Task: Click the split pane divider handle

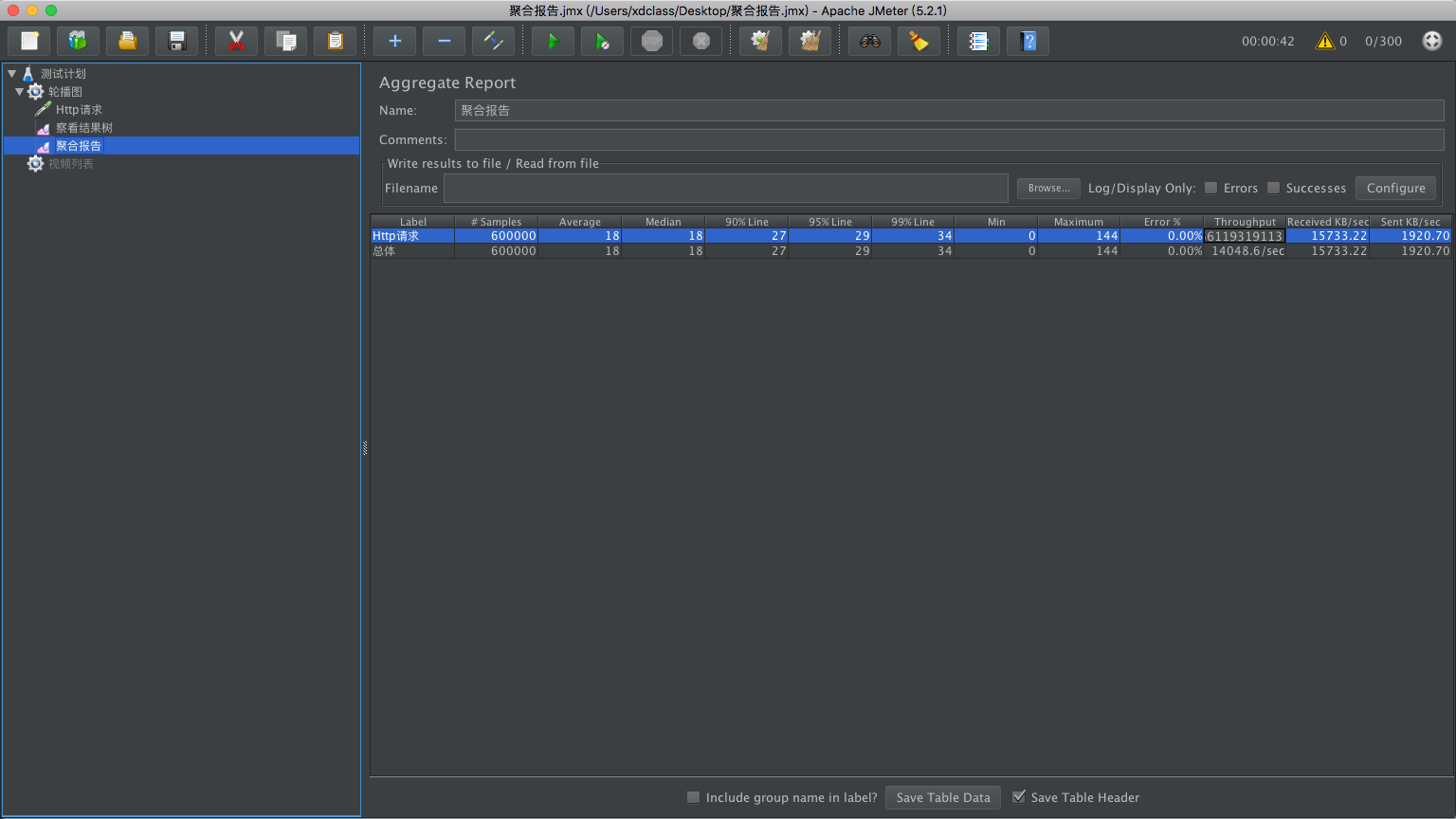Action: (x=365, y=447)
